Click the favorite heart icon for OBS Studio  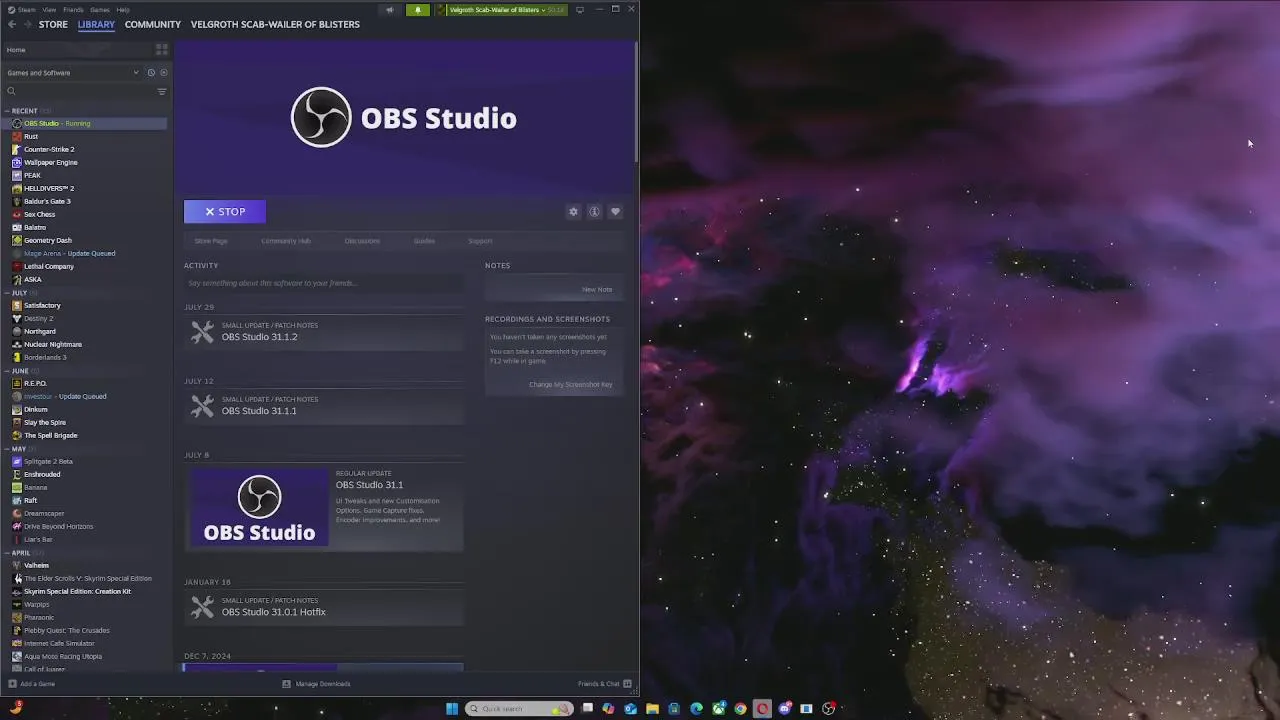click(x=615, y=212)
